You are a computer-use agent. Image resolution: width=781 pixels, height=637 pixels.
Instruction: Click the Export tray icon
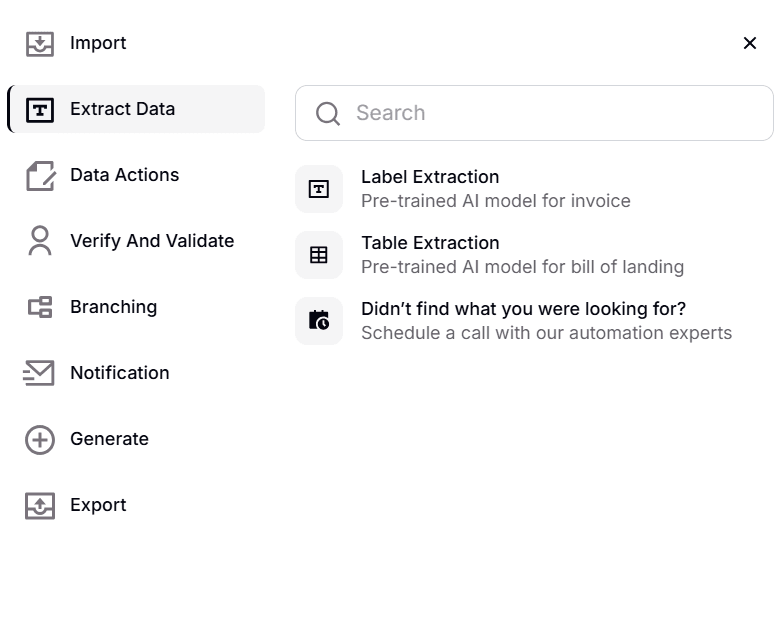pyautogui.click(x=40, y=505)
